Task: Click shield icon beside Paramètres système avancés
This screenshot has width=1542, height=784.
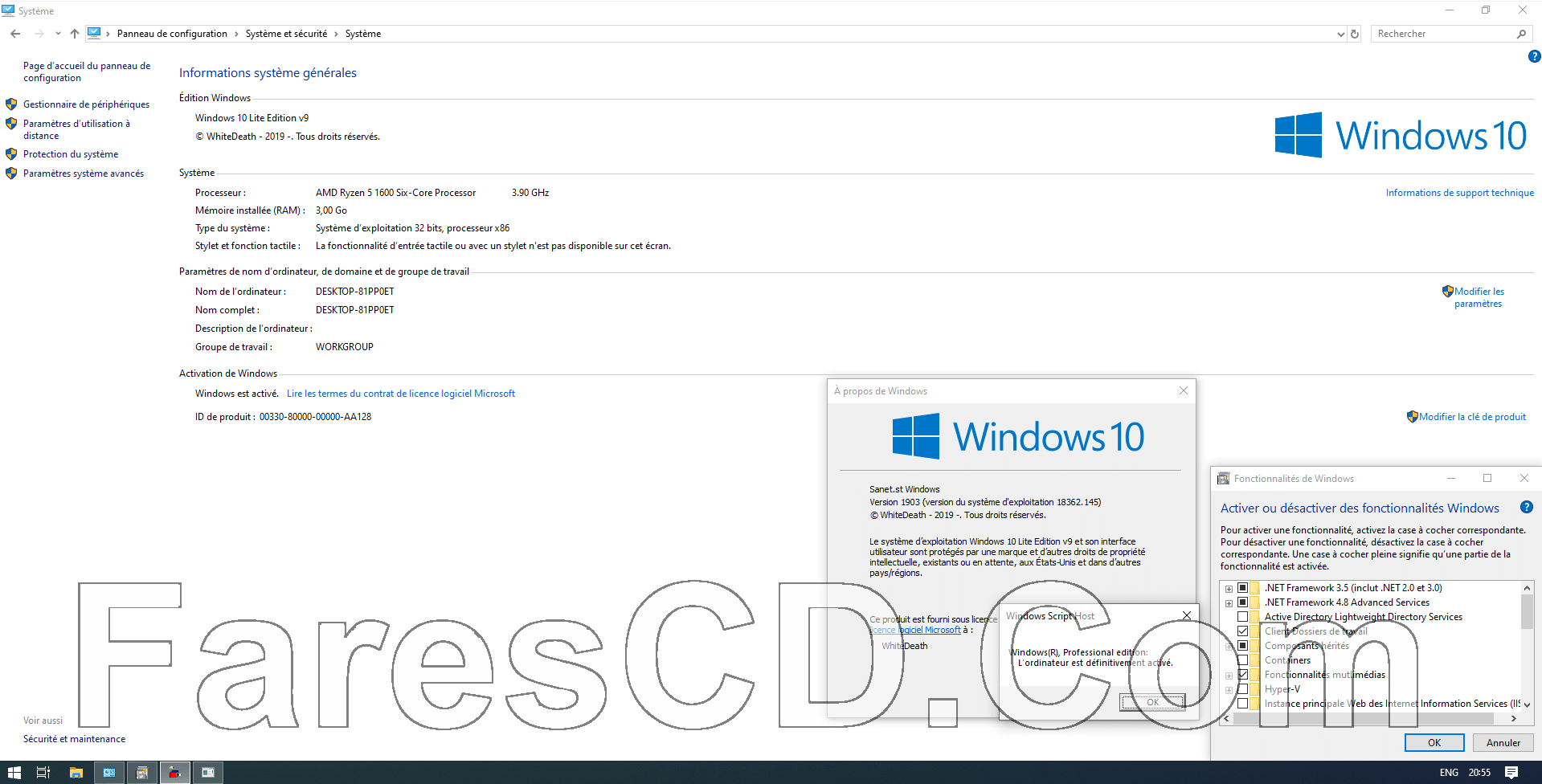Action: click(x=11, y=173)
